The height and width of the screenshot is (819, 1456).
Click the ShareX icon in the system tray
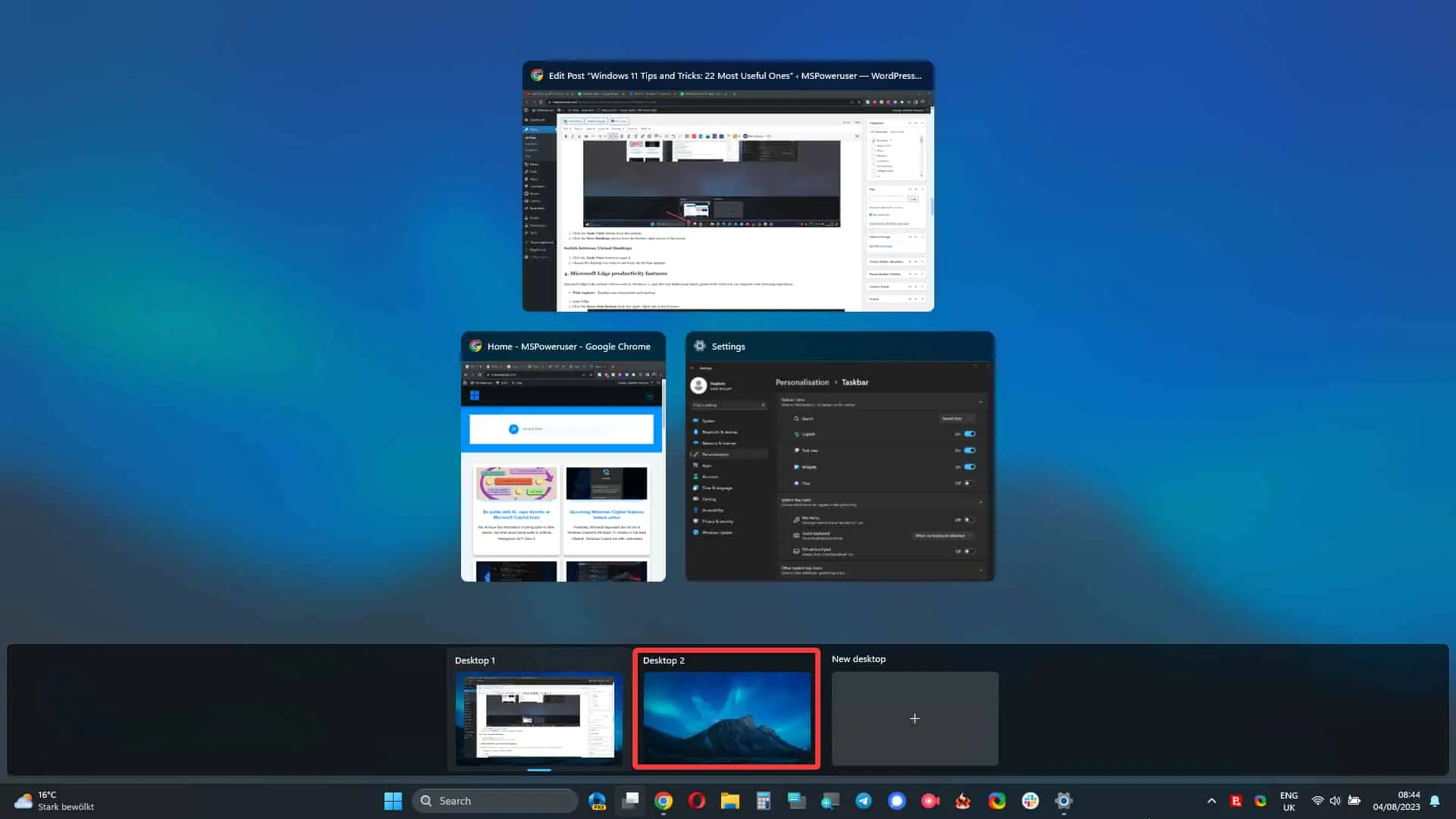pos(1260,801)
